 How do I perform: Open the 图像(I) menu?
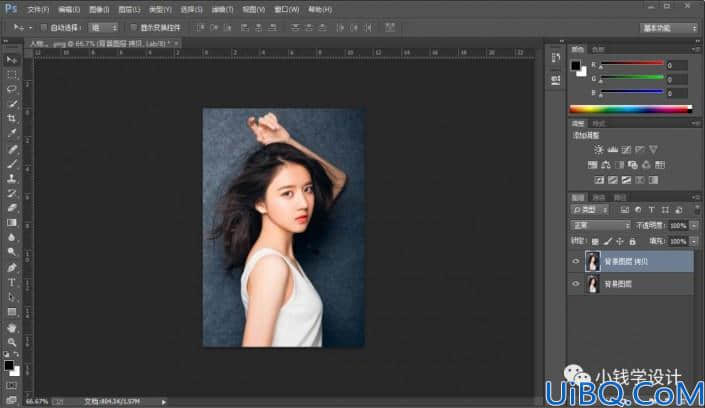coord(99,9)
